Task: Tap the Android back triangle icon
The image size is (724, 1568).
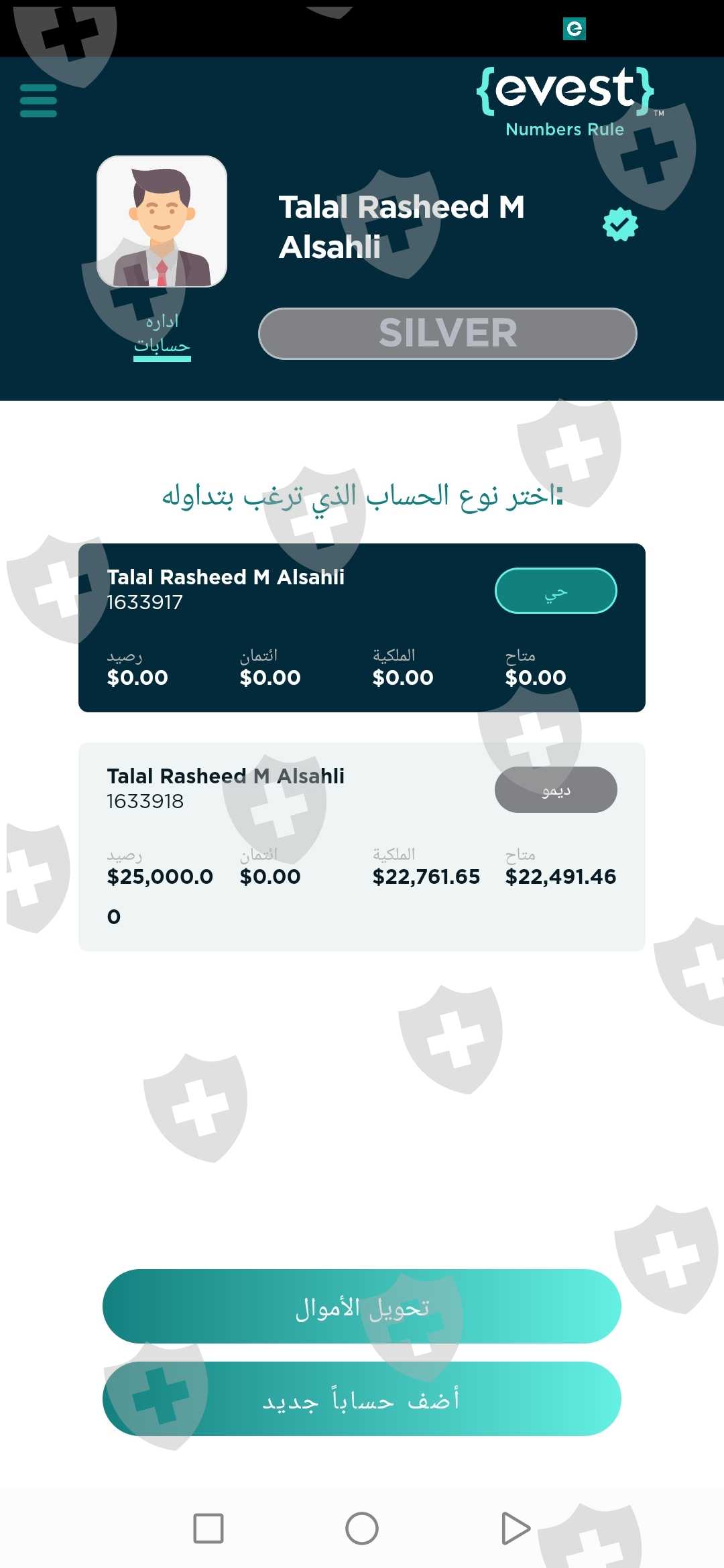Action: [515, 1528]
